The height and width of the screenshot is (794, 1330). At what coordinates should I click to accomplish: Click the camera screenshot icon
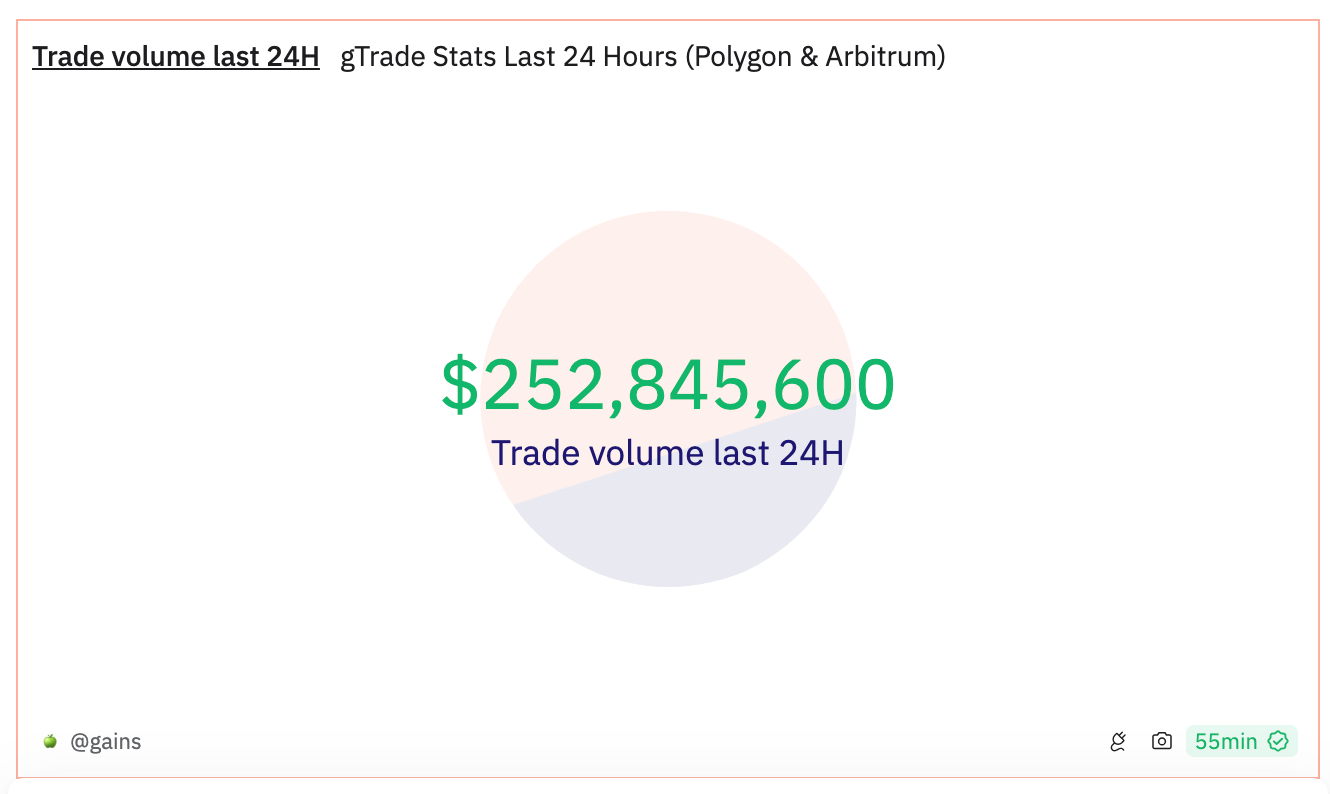tap(1161, 742)
